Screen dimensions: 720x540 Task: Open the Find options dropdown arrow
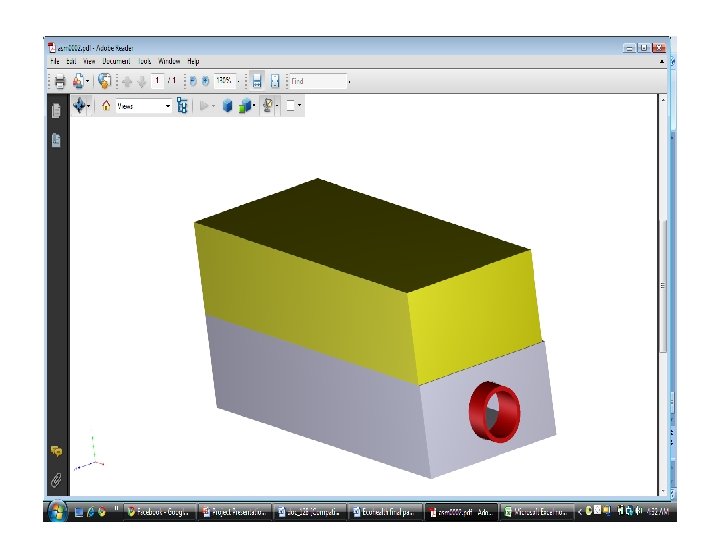click(349, 82)
